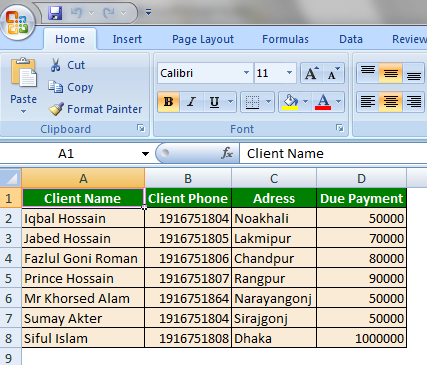427x365 pixels.
Task: Click the Paste clipboard icon
Action: point(23,73)
